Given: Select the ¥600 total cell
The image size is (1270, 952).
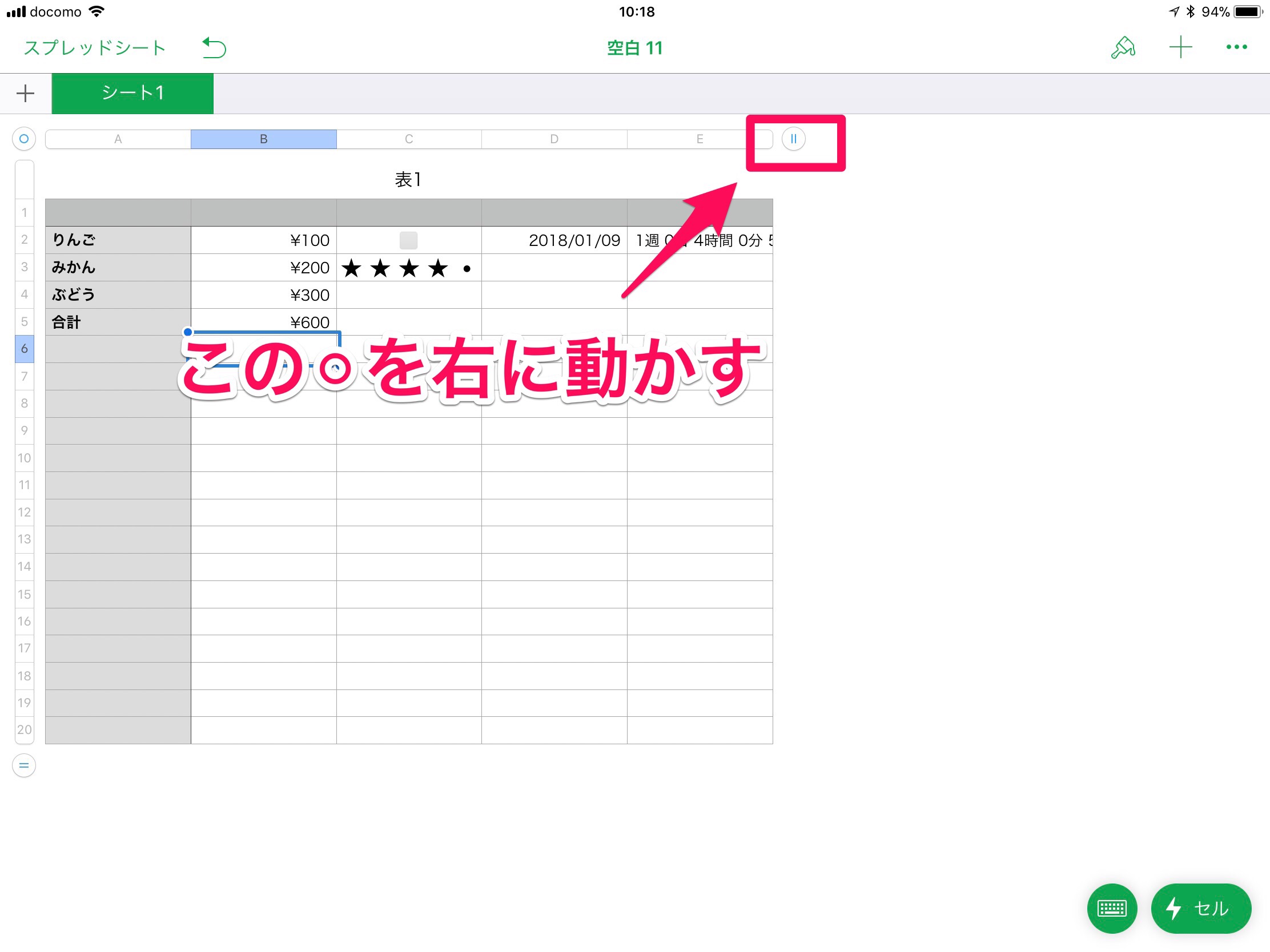Looking at the screenshot, I should tap(263, 322).
